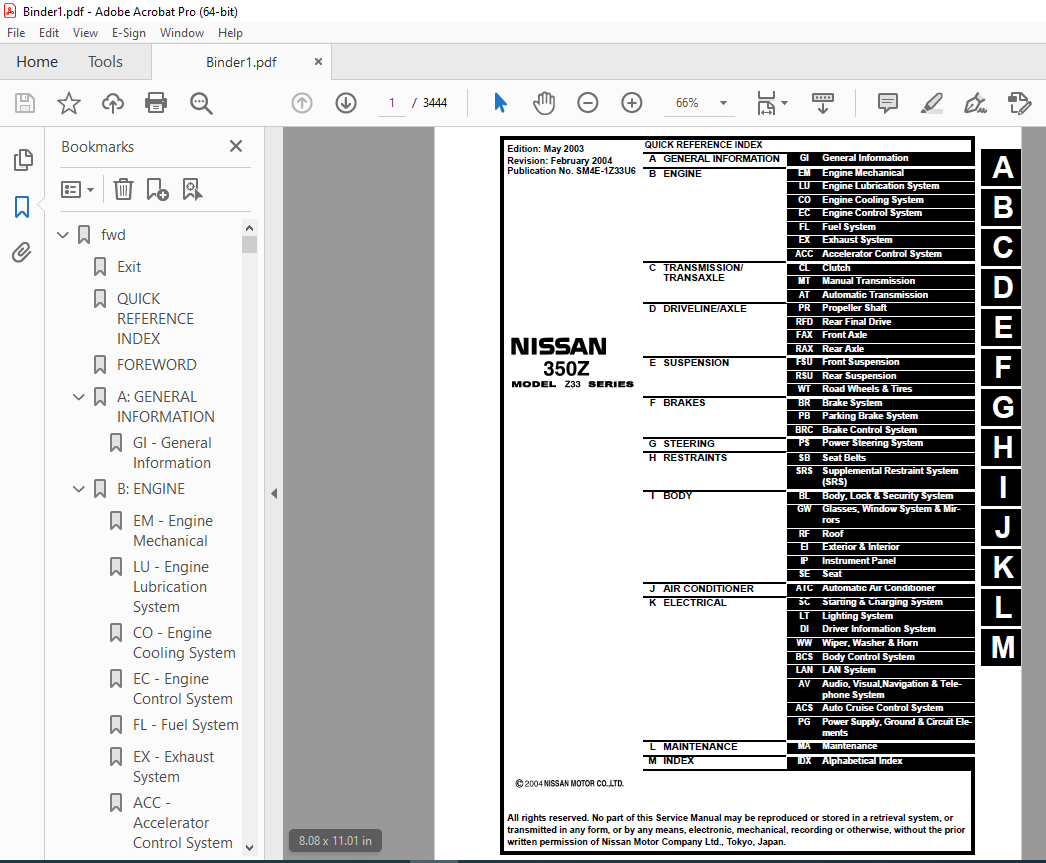Viewport: 1046px width, 863px height.
Task: Close the Bookmarks panel
Action: 236,146
